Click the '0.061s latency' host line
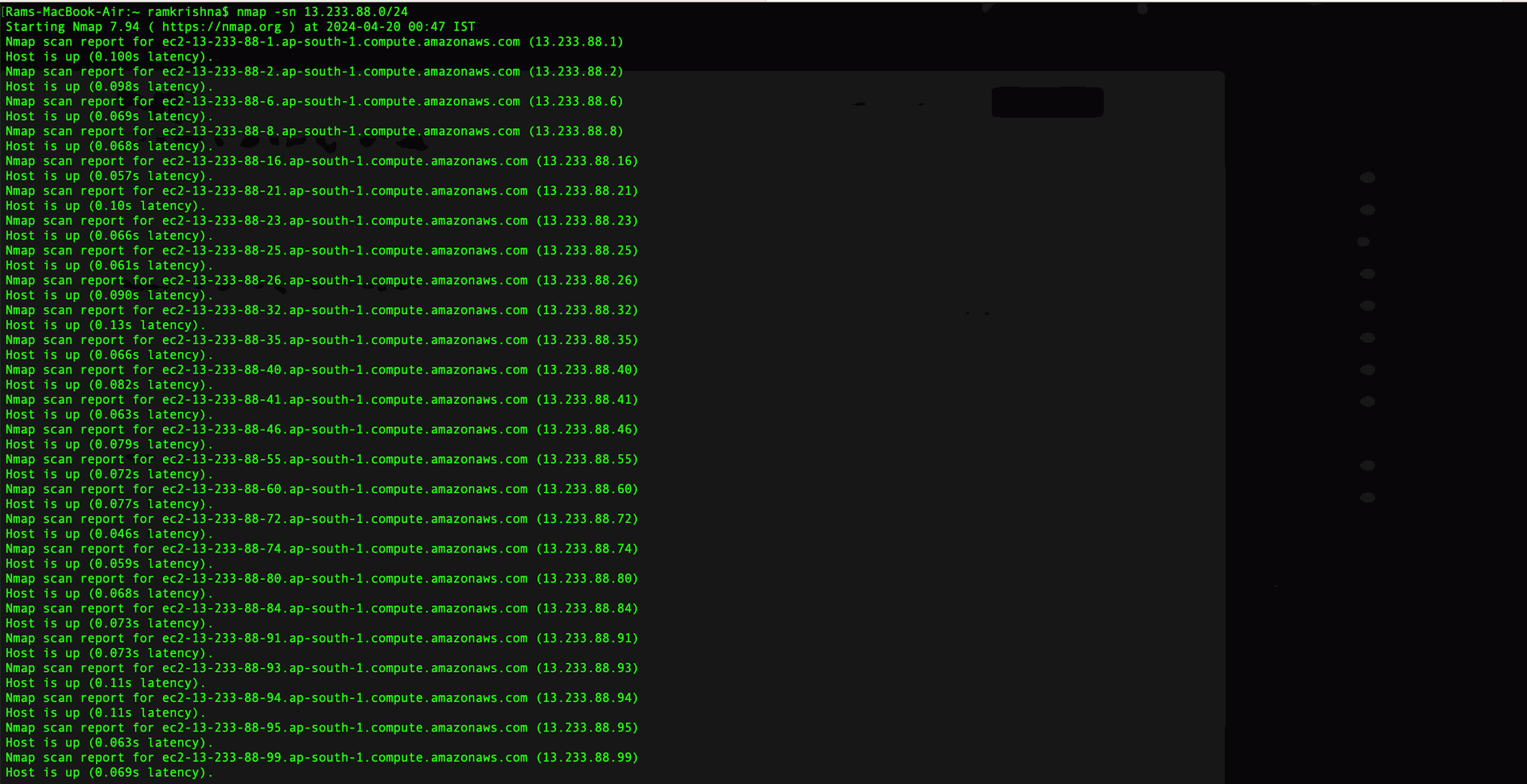This screenshot has height=784, width=1527. tap(110, 266)
